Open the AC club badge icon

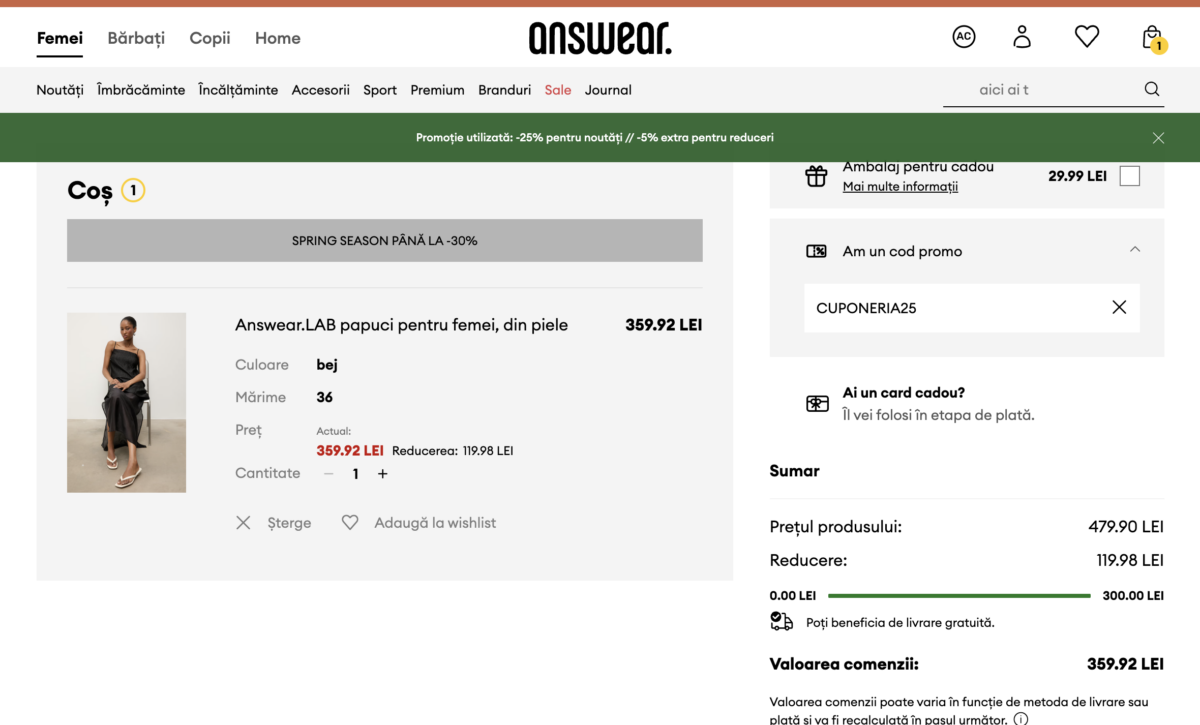(x=963, y=37)
